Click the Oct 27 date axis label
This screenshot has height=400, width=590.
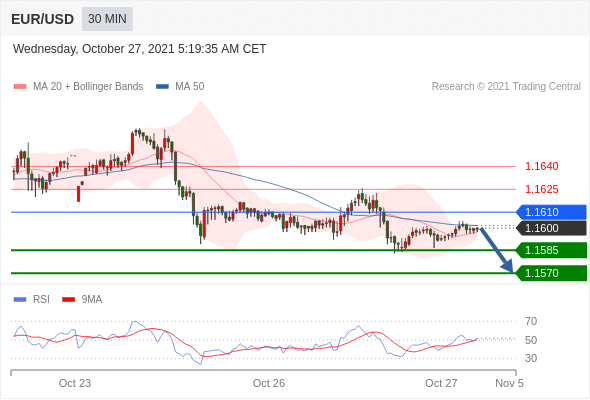pos(441,383)
